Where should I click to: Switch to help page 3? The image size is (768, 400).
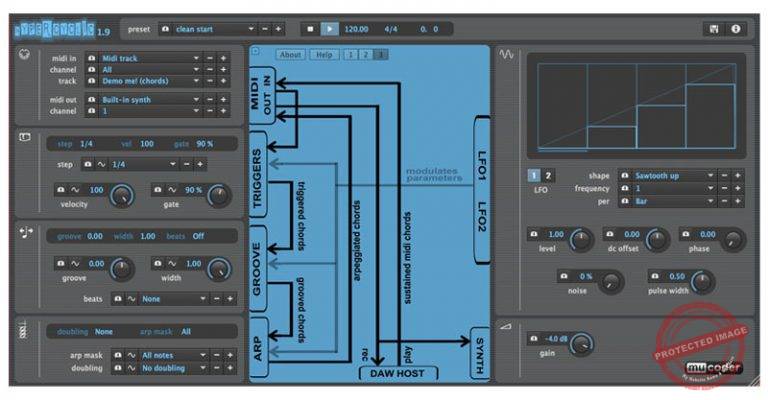381,55
